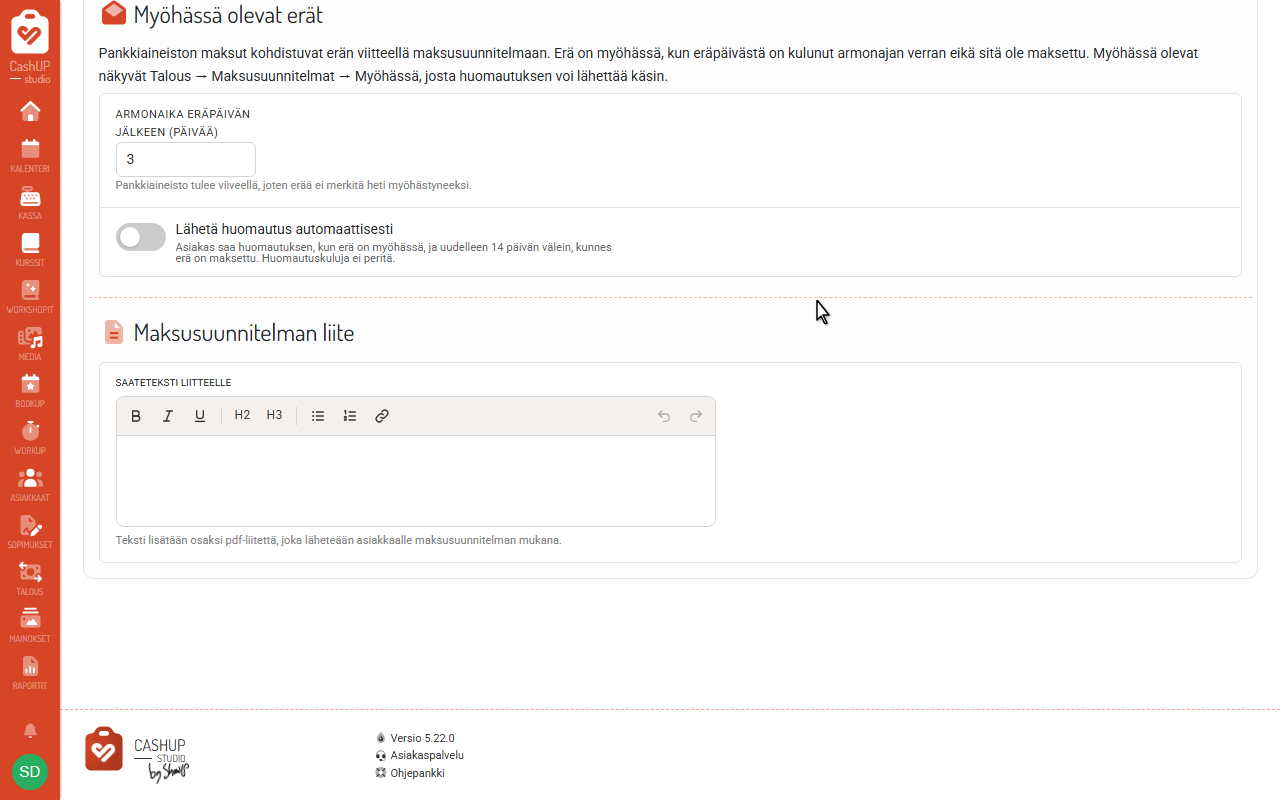Screen dimensions: 1280x800
Task: Click the 'Maksusuunnitelman liite' heading
Action: point(244,333)
